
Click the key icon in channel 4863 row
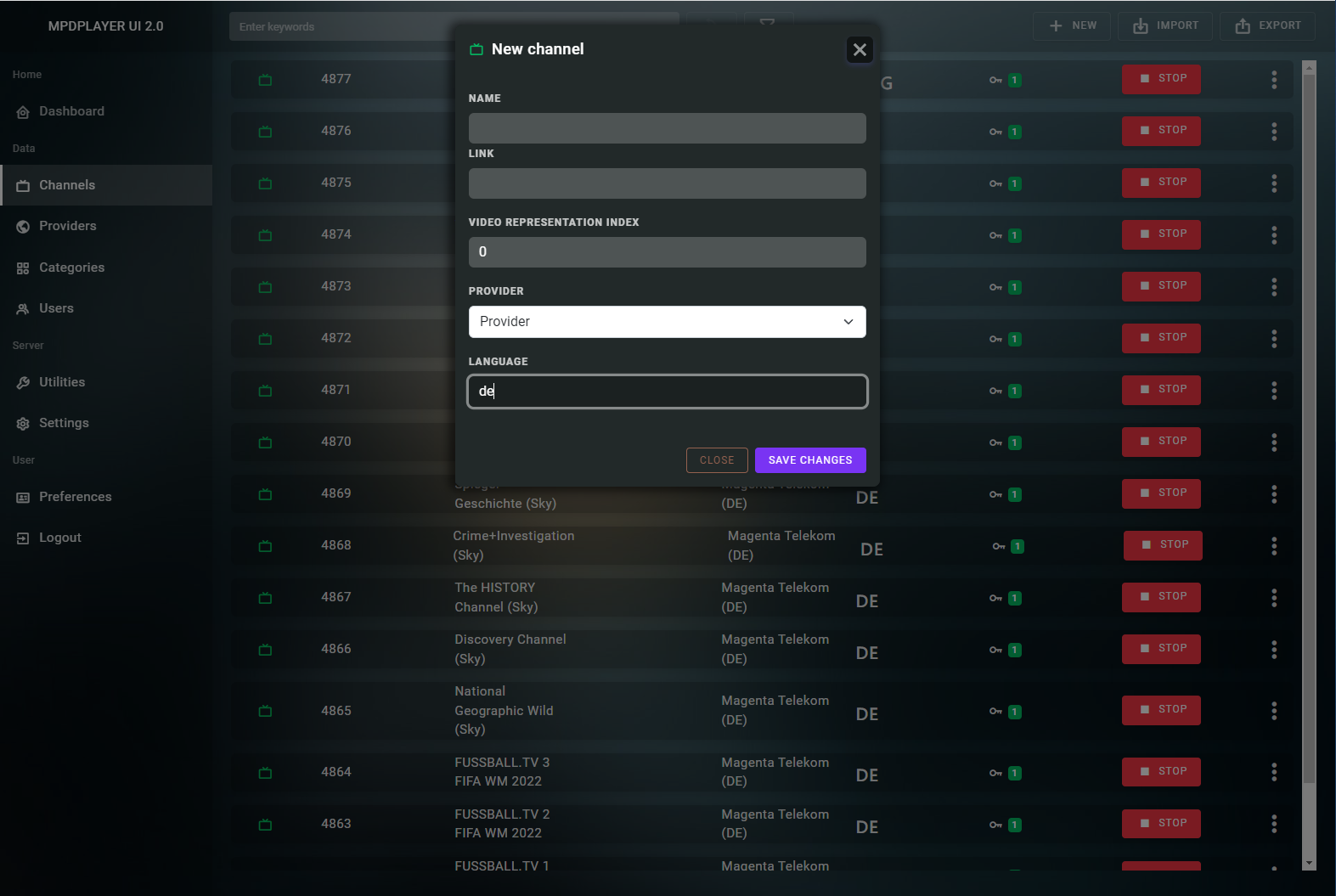point(995,825)
